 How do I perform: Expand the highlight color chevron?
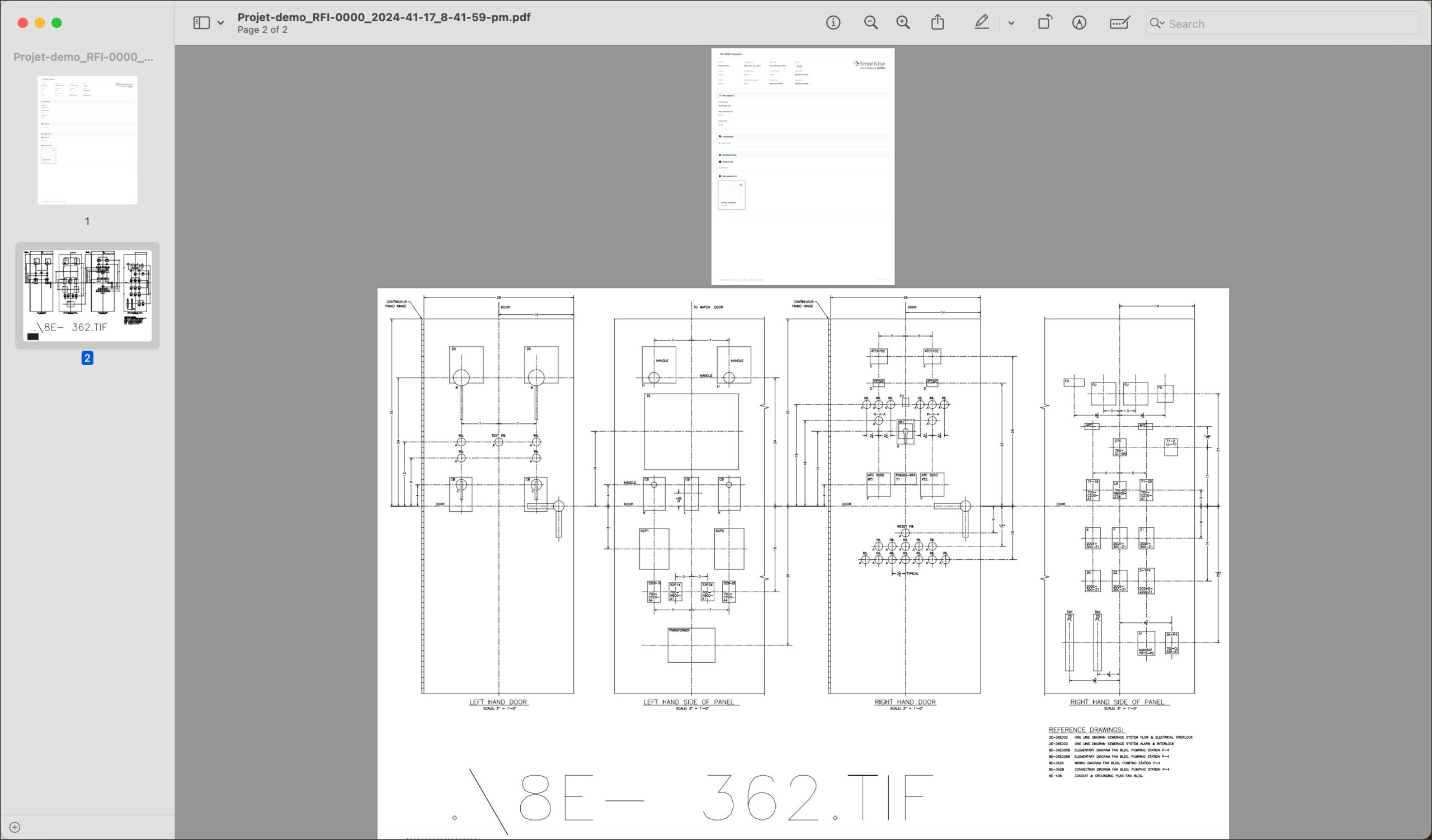[x=1011, y=23]
